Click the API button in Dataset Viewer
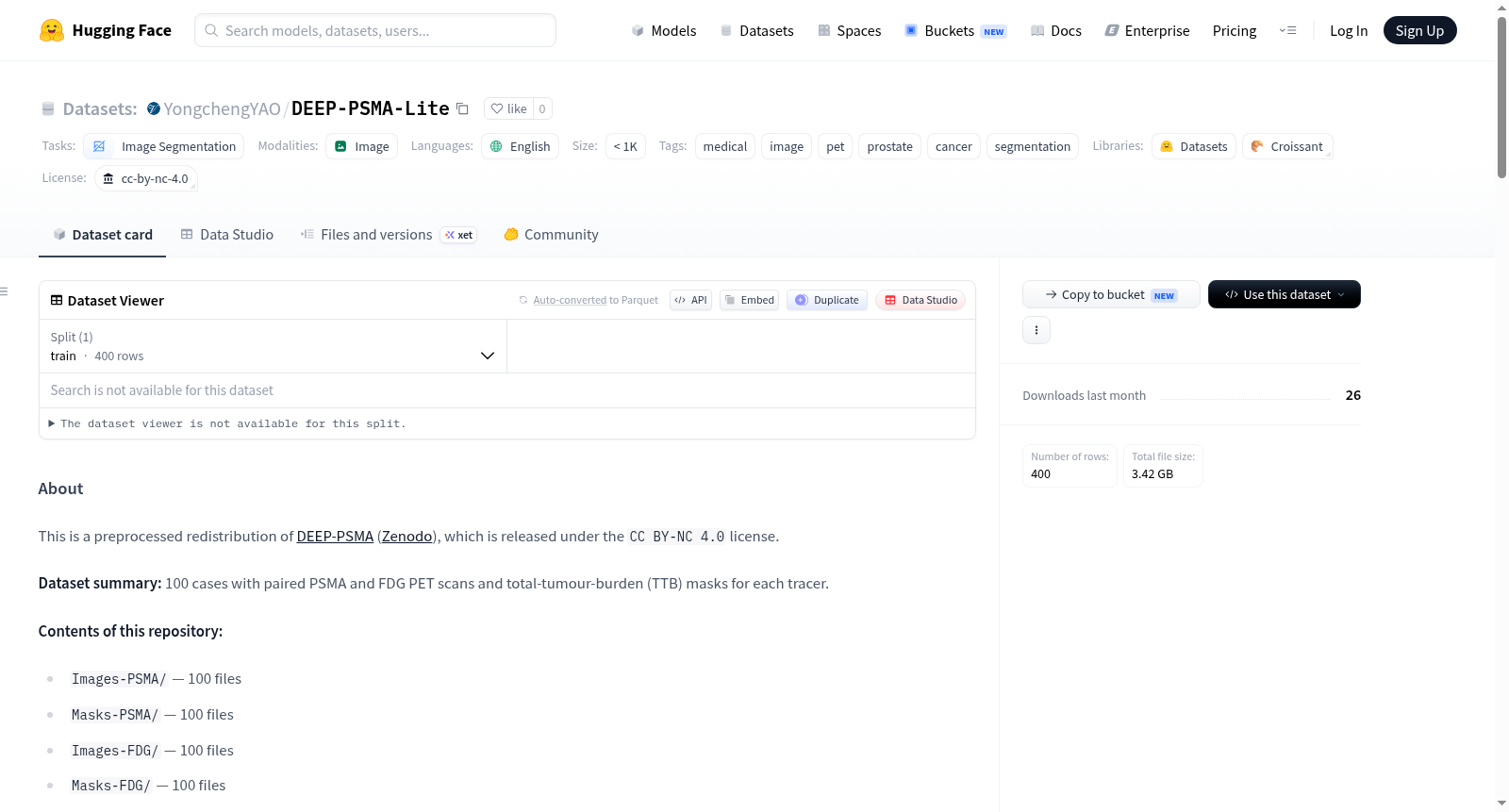Image resolution: width=1509 pixels, height=812 pixels. [x=690, y=300]
